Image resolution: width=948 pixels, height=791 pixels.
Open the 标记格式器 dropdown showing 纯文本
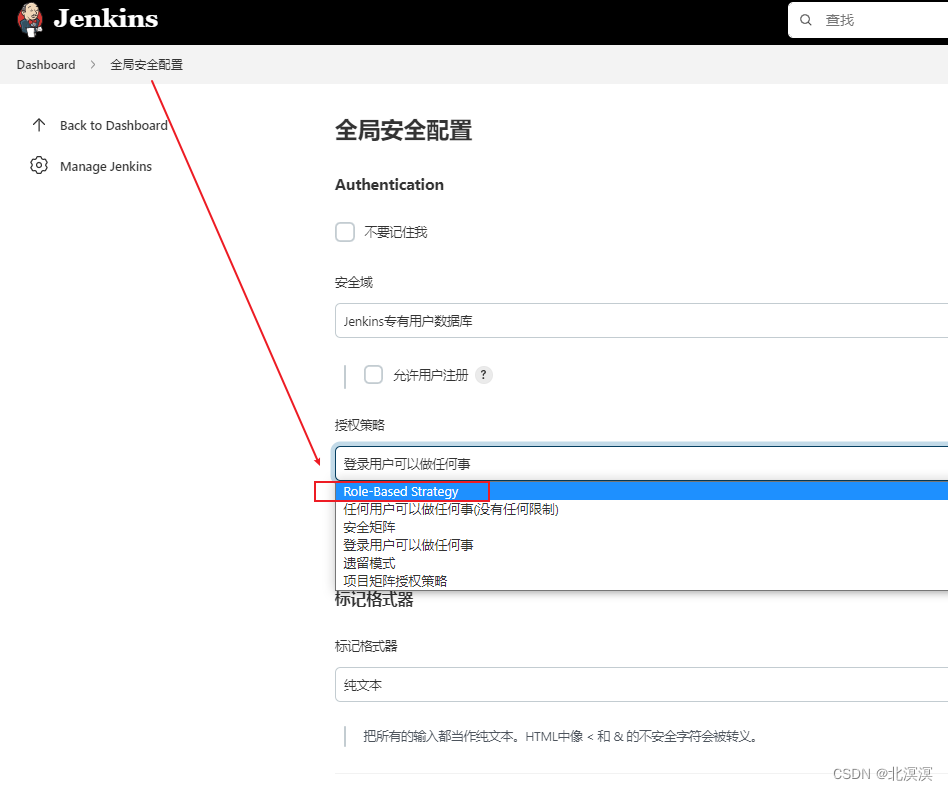click(x=641, y=685)
